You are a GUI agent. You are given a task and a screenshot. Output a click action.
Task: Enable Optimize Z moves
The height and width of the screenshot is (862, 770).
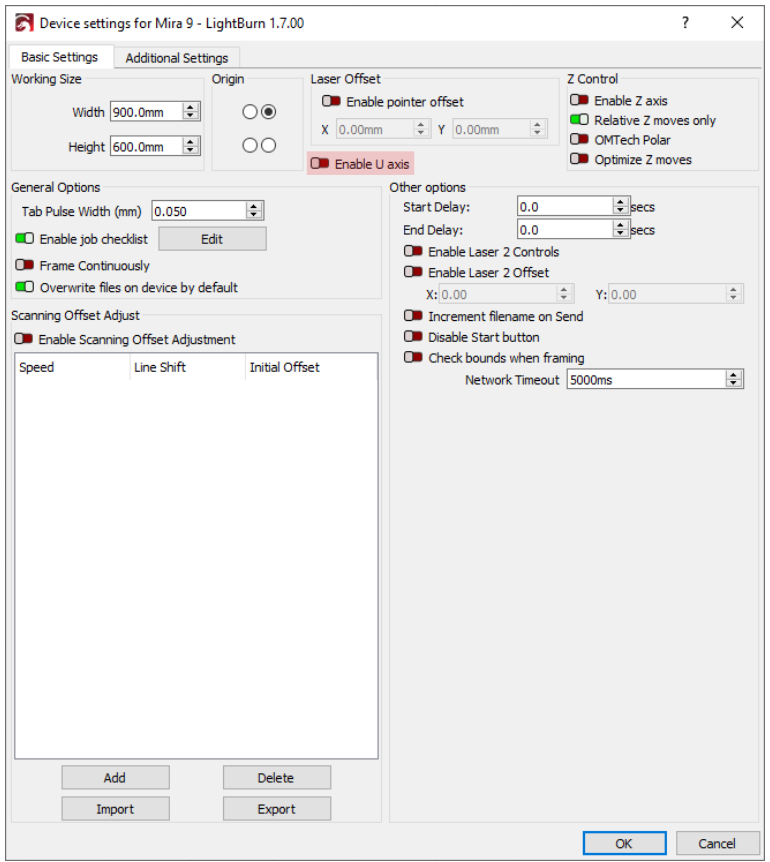[579, 159]
